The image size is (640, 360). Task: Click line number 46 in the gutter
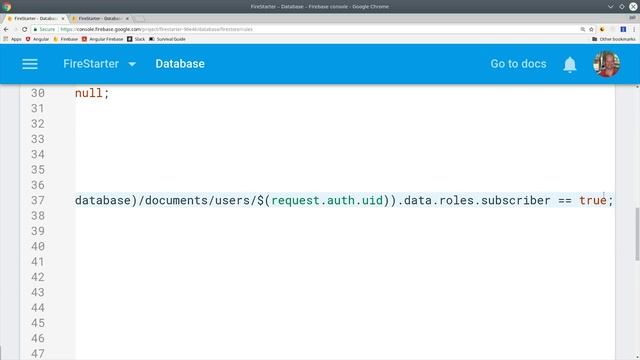click(38, 338)
